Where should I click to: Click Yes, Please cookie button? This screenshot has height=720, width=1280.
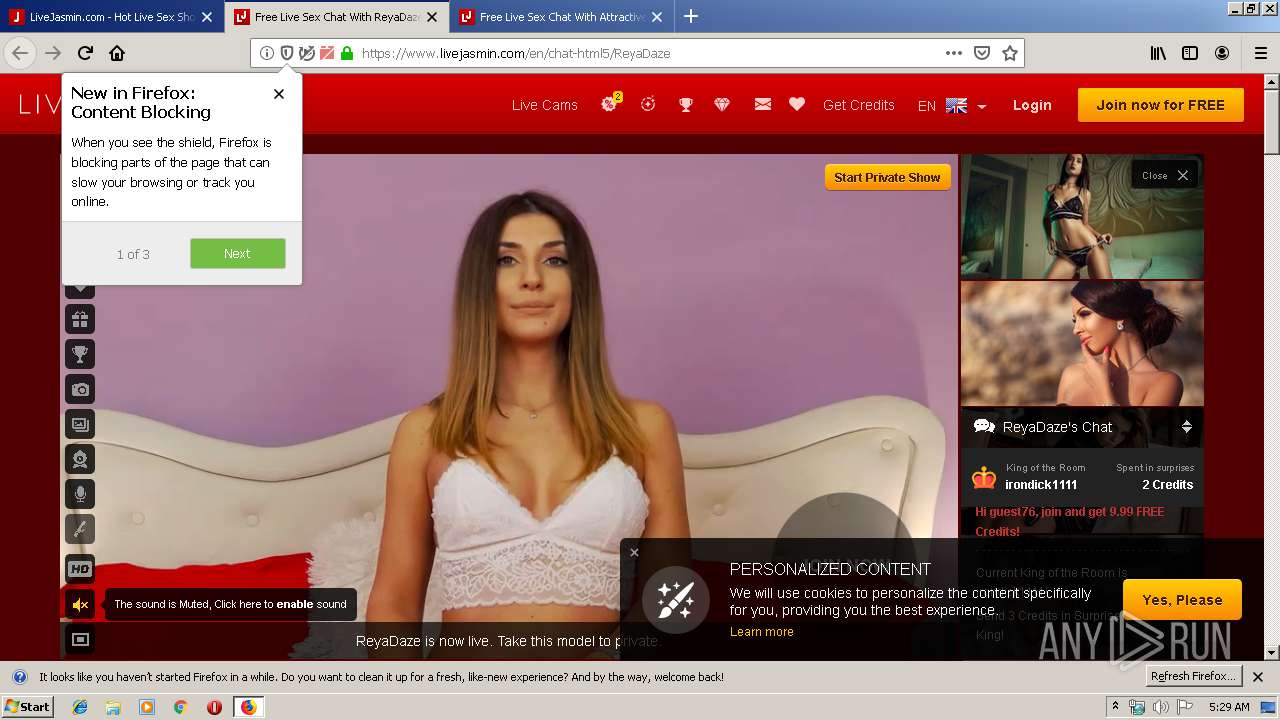(x=1182, y=600)
